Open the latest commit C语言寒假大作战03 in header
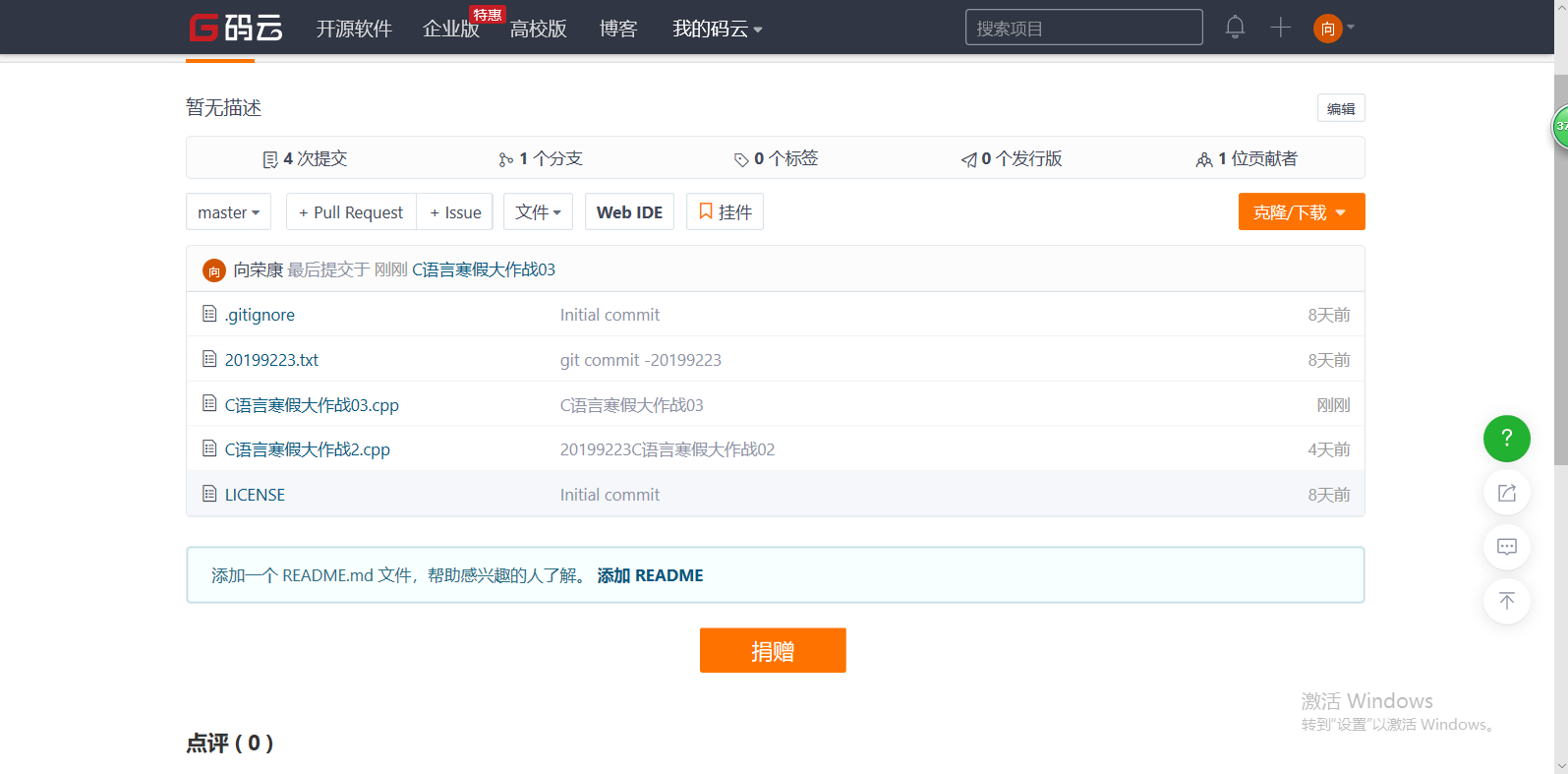This screenshot has width=1568, height=774. [x=484, y=269]
